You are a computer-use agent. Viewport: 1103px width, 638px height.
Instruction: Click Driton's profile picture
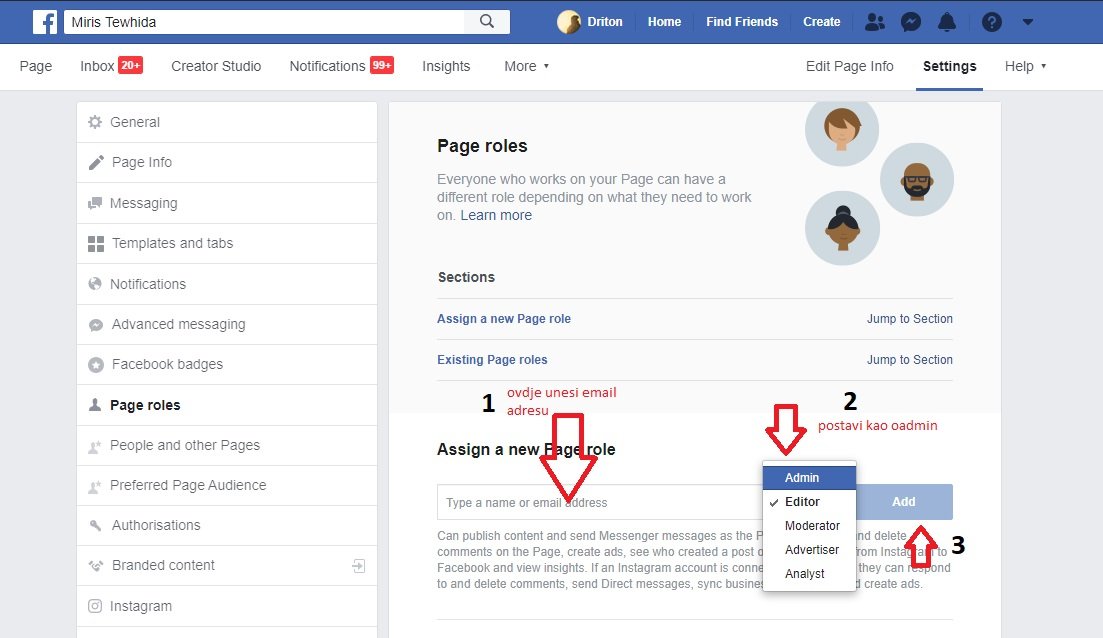coord(569,22)
